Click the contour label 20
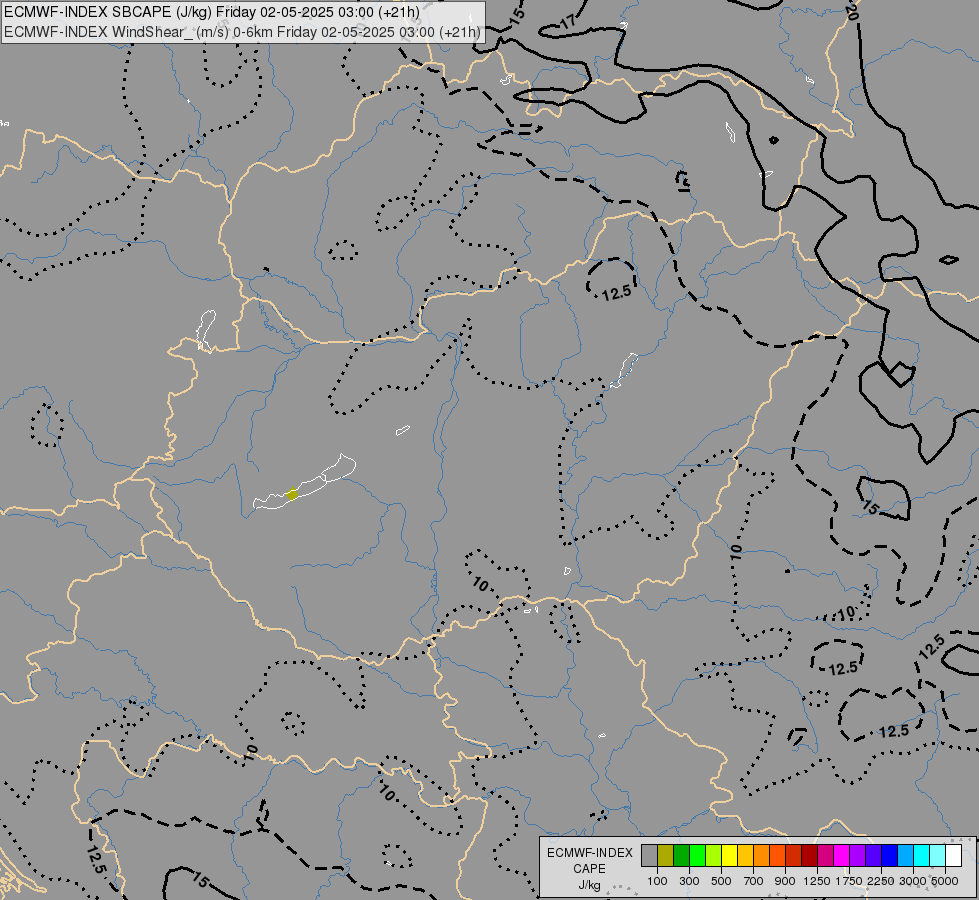979x900 pixels. tap(853, 11)
